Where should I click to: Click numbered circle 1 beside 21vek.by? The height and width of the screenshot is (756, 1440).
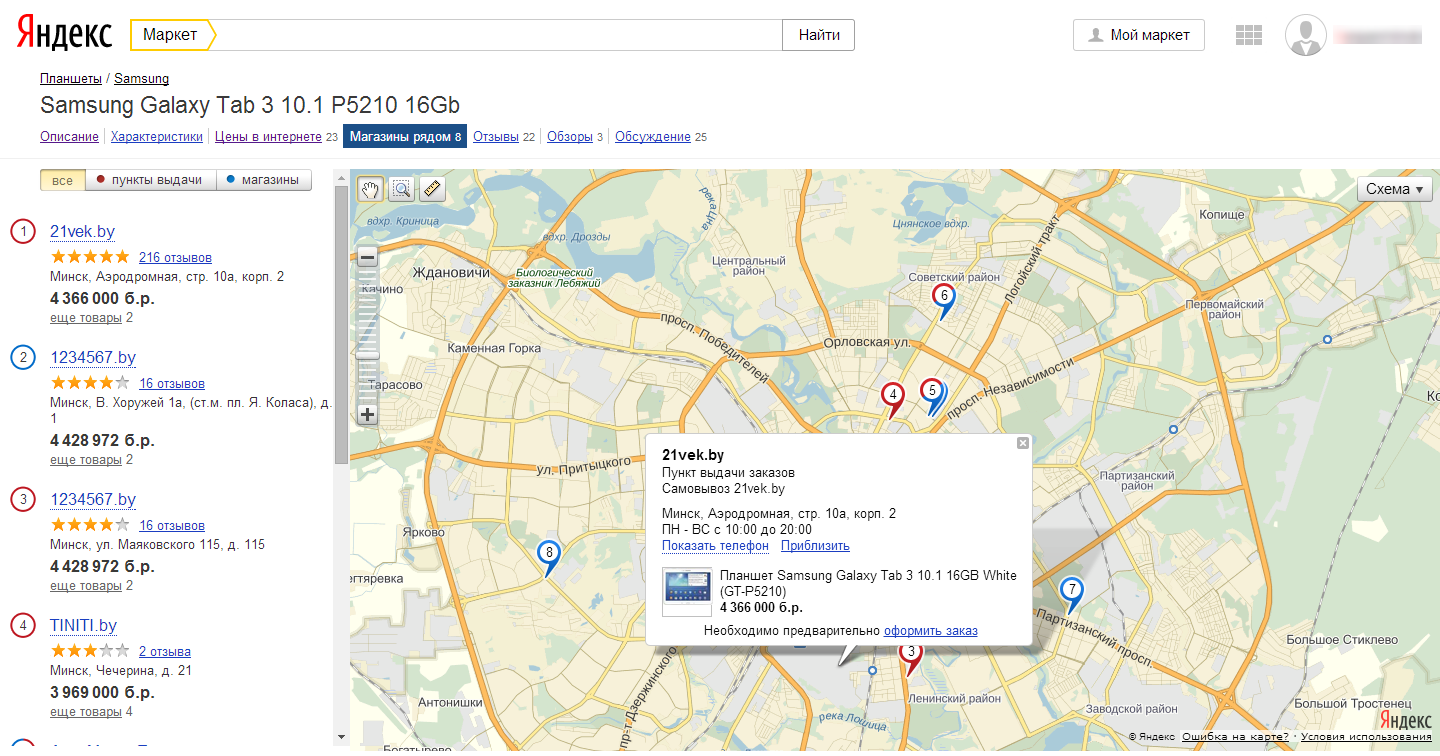click(22, 232)
